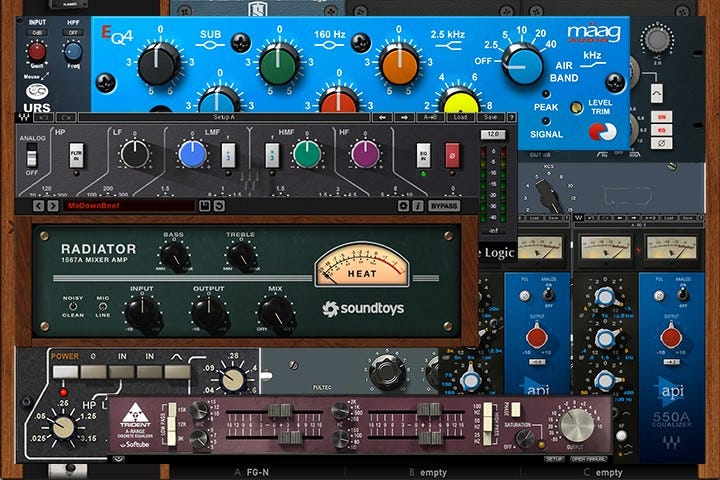
Task: Click the Maag Level Trim red-white knob
Action: tap(602, 132)
